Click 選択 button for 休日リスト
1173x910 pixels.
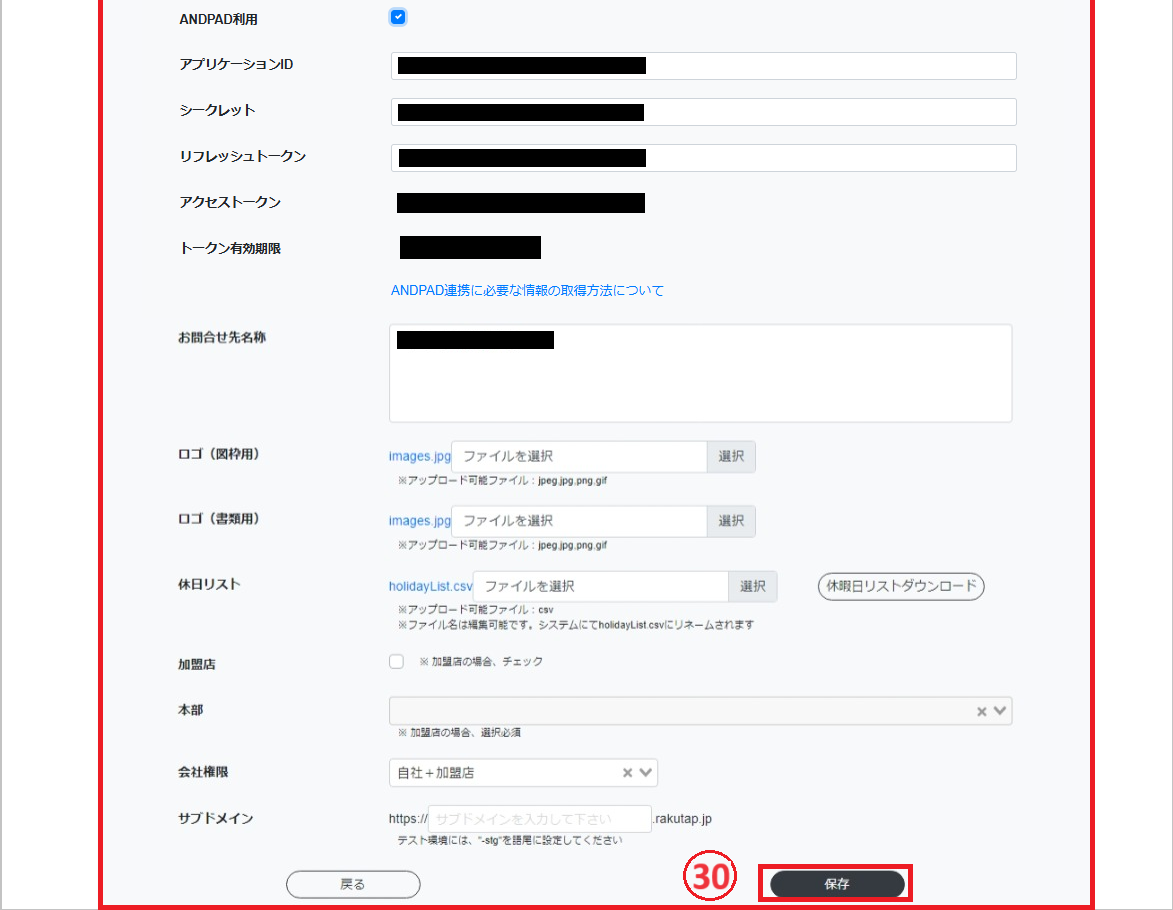(753, 586)
